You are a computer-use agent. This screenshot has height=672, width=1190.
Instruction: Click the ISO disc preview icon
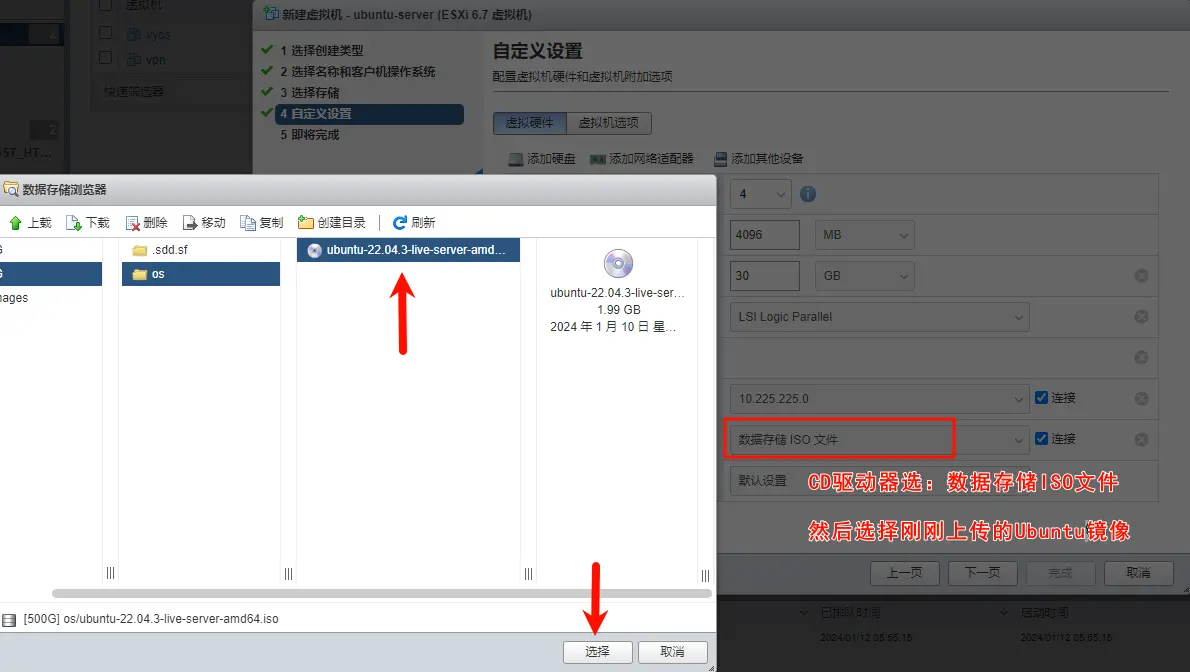click(619, 263)
